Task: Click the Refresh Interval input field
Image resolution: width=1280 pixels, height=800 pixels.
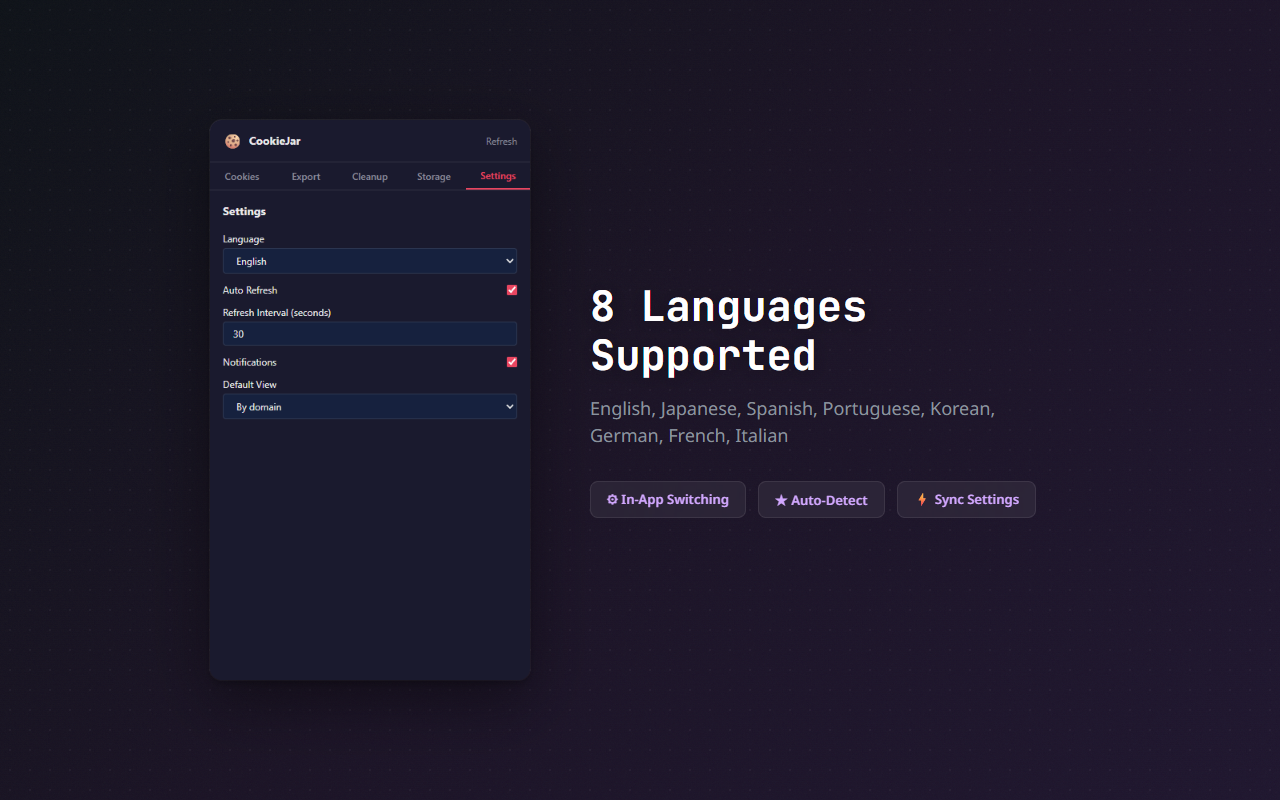Action: (x=370, y=333)
